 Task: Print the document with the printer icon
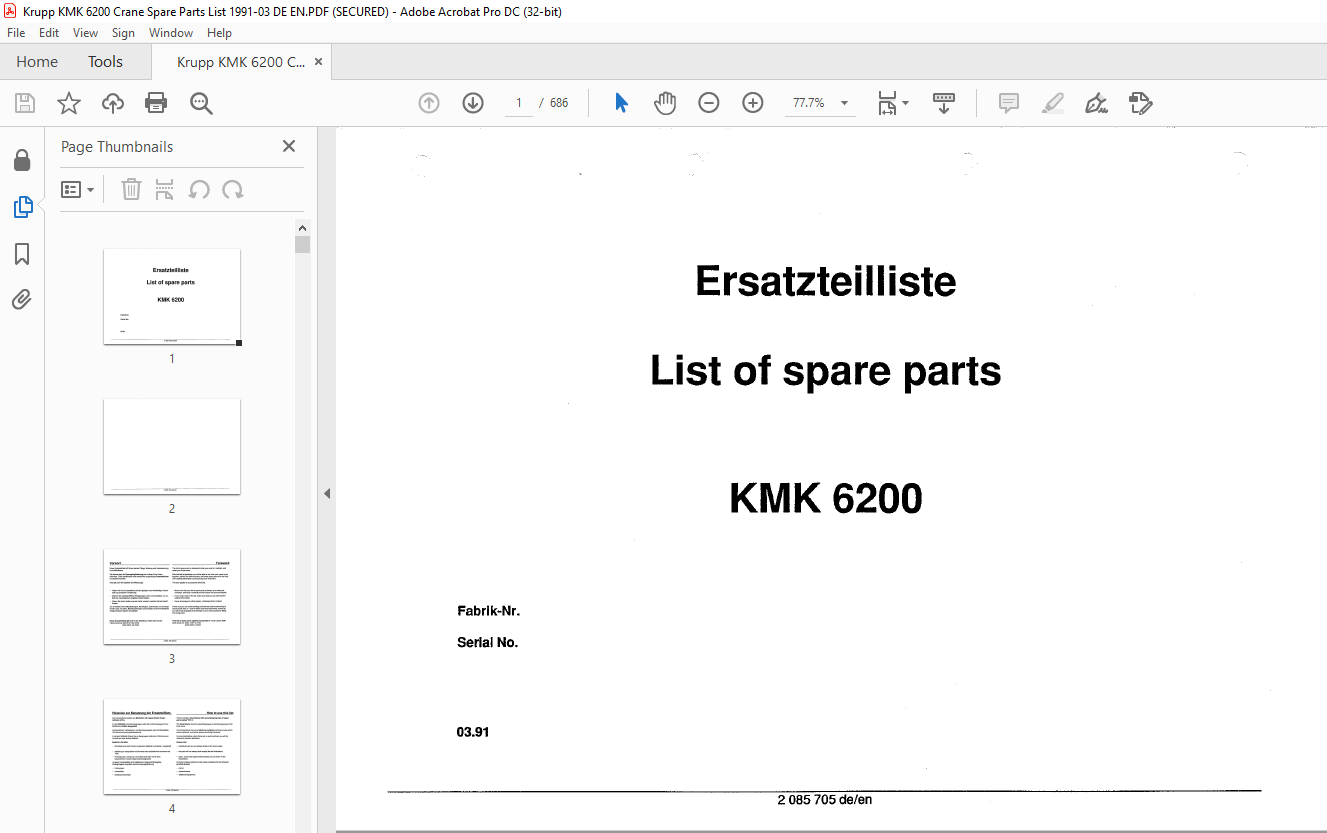156,103
